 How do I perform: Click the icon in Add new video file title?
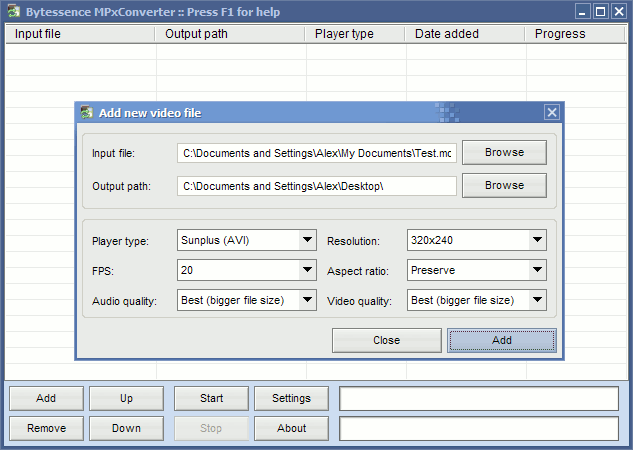[x=86, y=112]
